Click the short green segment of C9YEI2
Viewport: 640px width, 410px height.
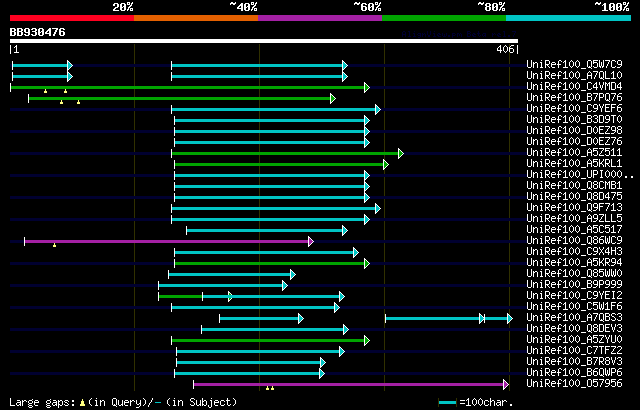(180, 297)
